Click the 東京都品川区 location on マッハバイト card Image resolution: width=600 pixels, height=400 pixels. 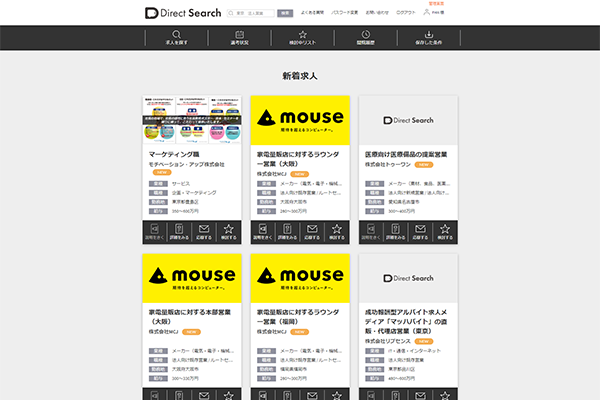(402, 369)
